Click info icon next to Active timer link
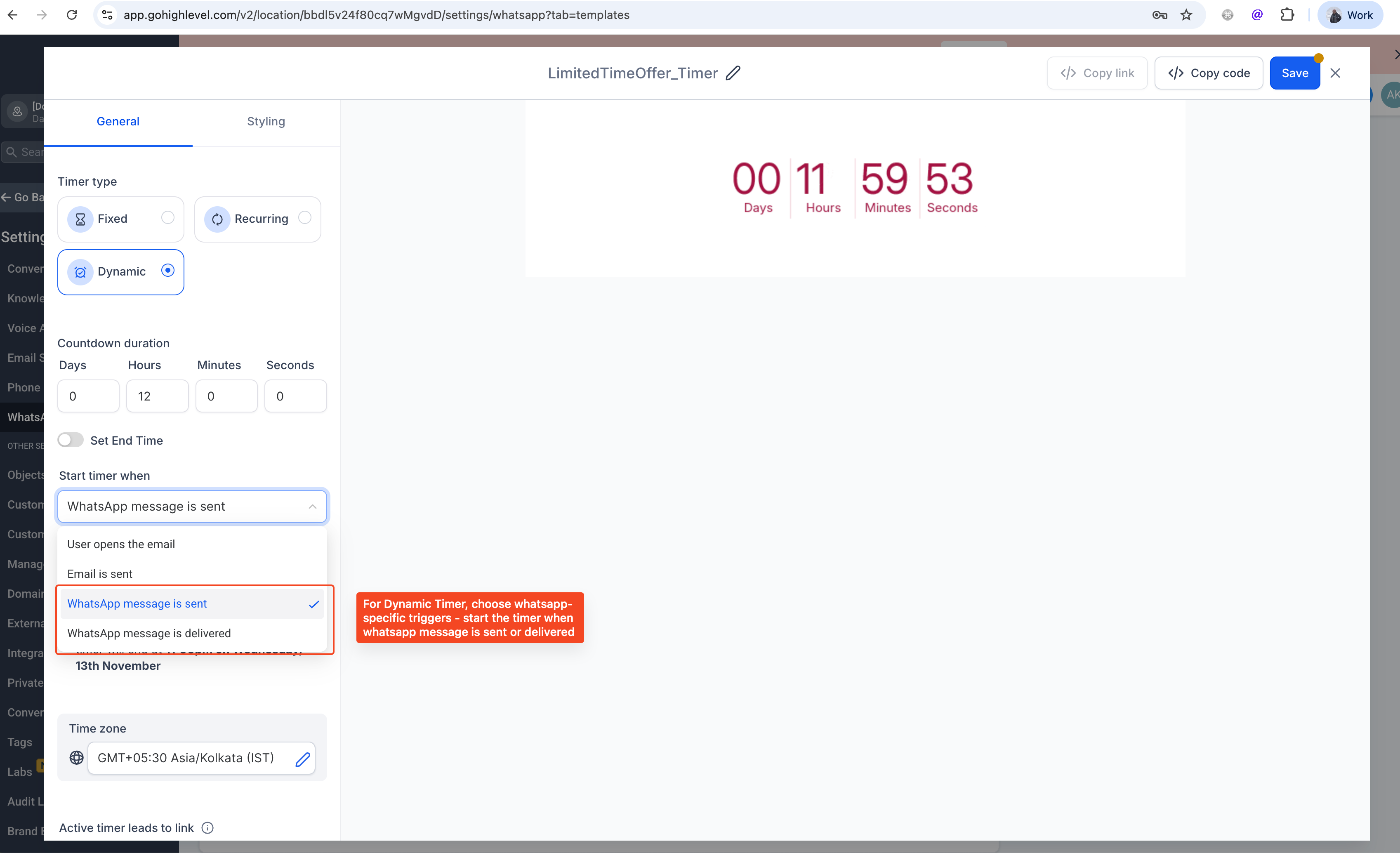The height and width of the screenshot is (853, 1400). point(207,827)
